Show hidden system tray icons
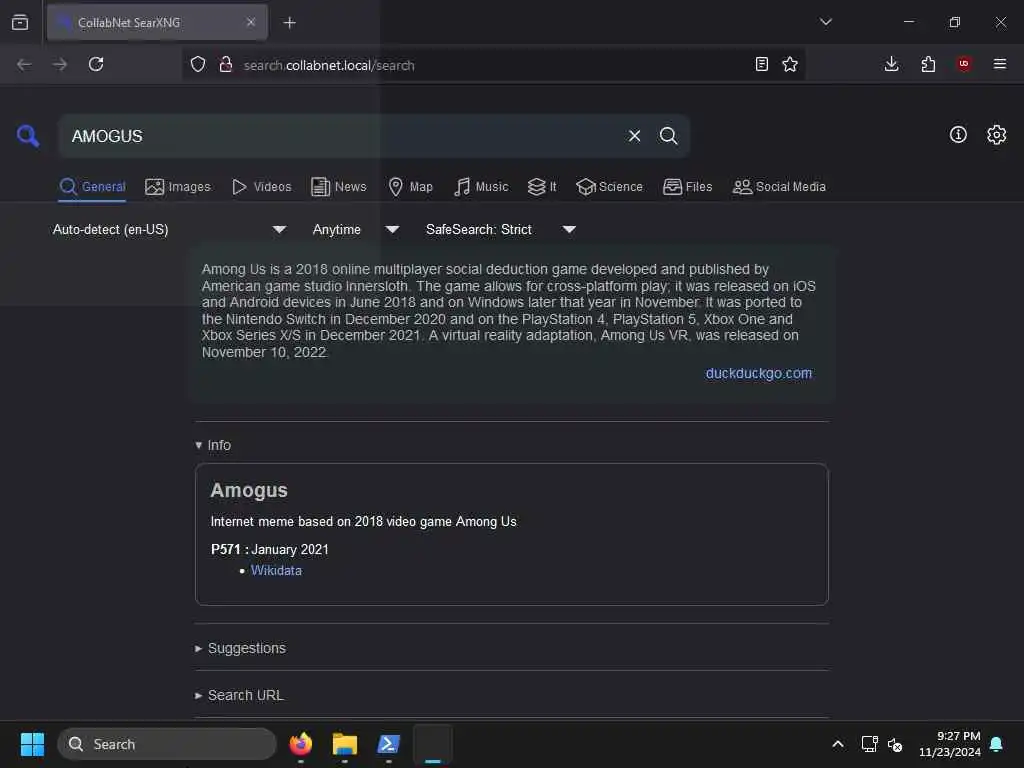Viewport: 1024px width, 768px height. [x=837, y=744]
